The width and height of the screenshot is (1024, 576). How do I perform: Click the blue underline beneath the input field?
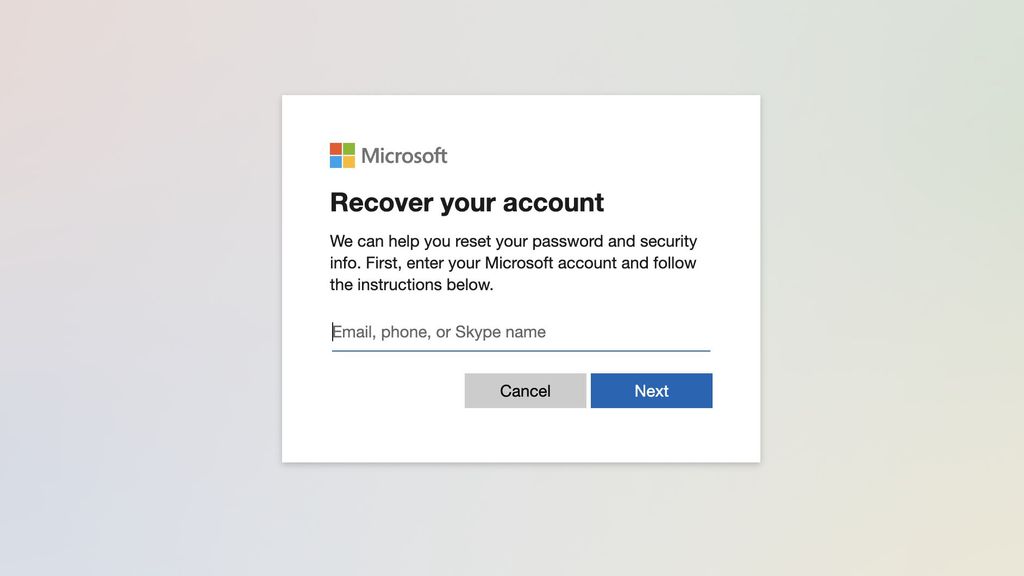click(520, 349)
